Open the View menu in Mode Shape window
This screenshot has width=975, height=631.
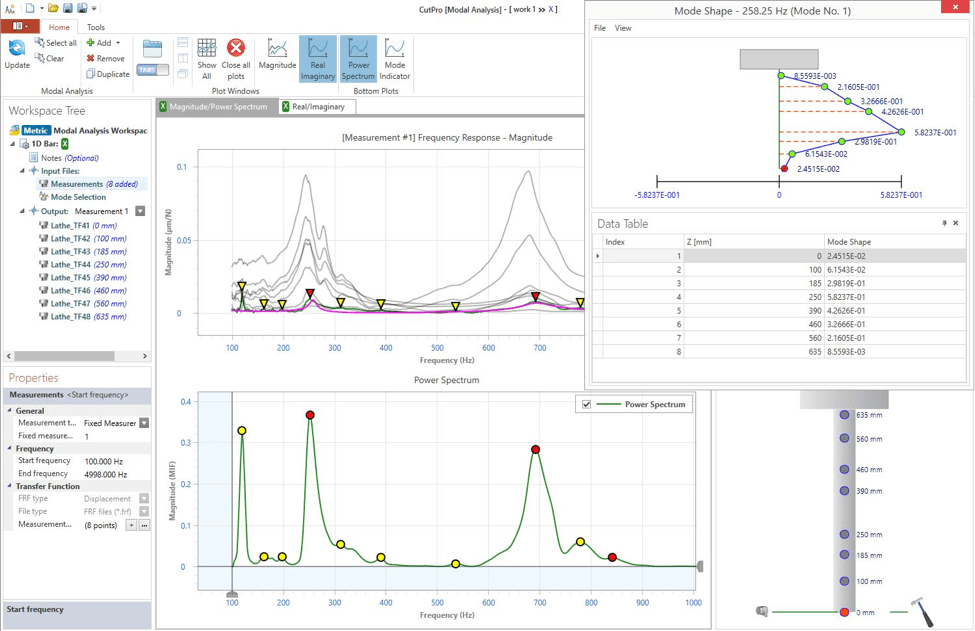[623, 28]
